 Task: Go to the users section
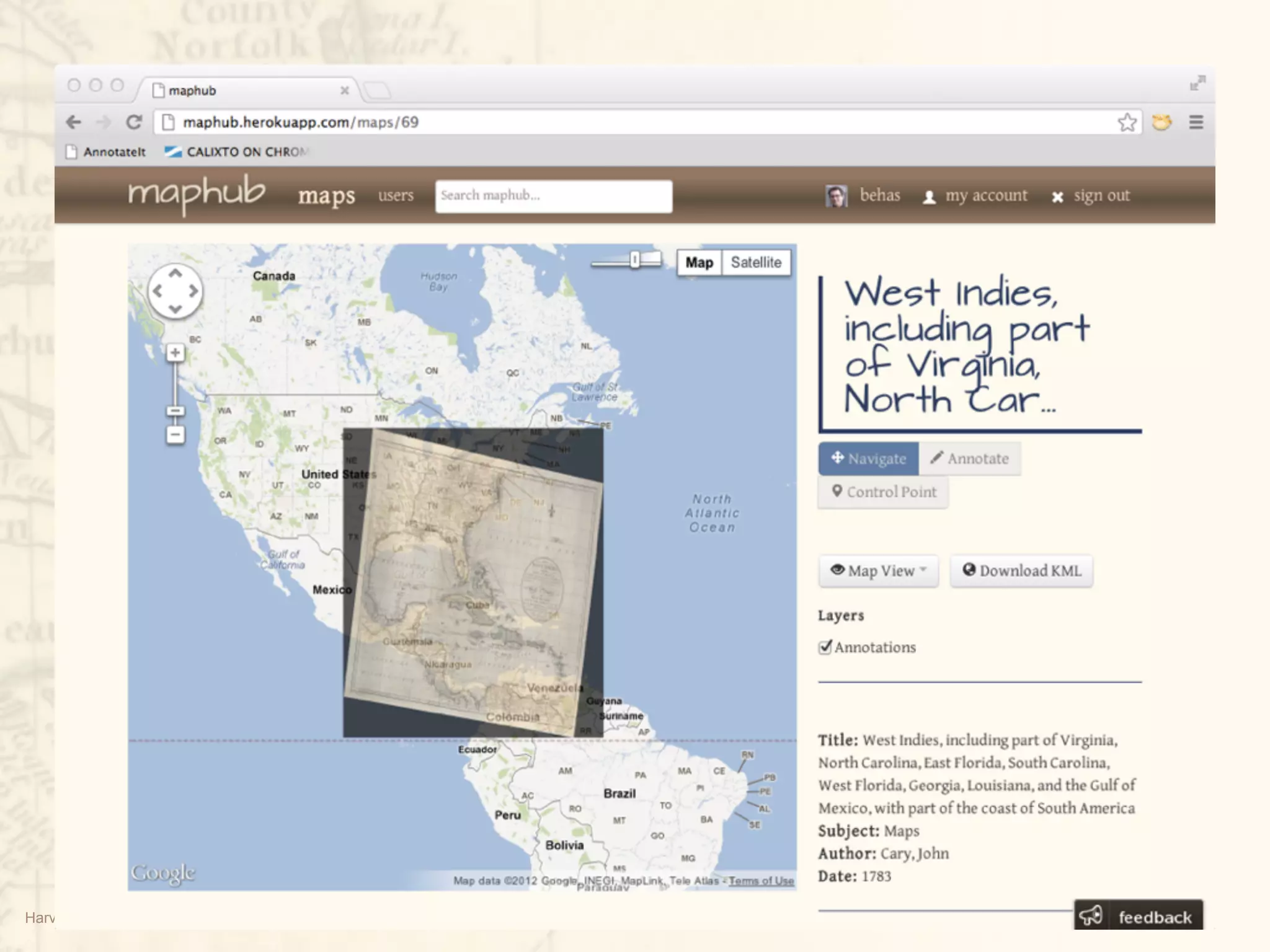[396, 195]
